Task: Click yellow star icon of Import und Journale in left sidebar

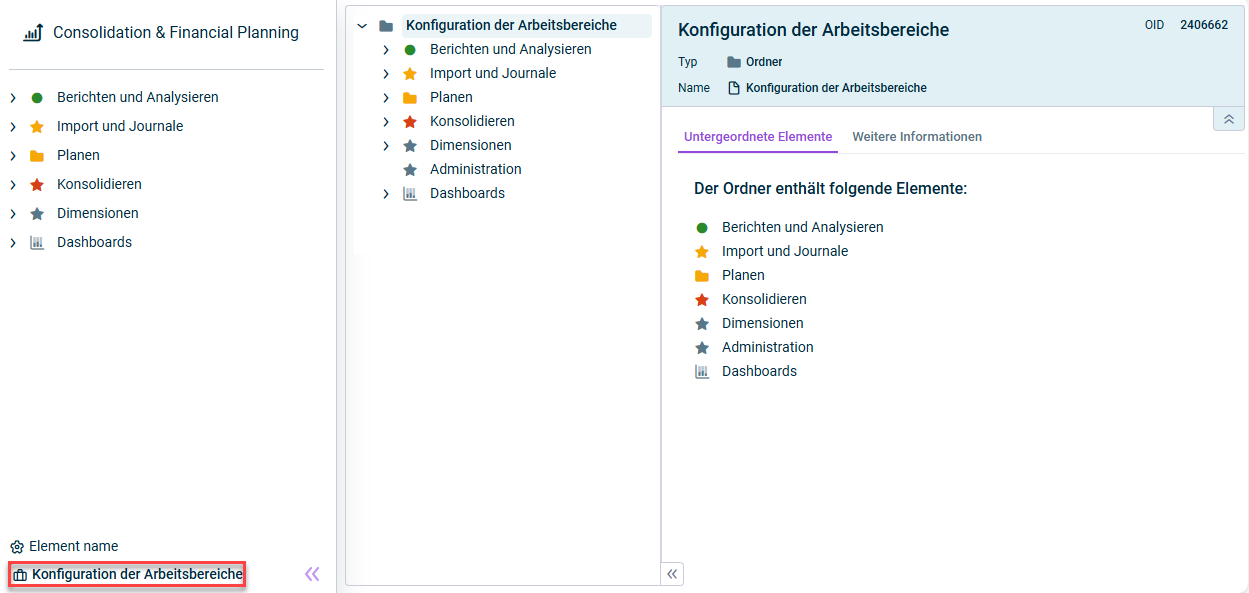Action: click(x=37, y=127)
